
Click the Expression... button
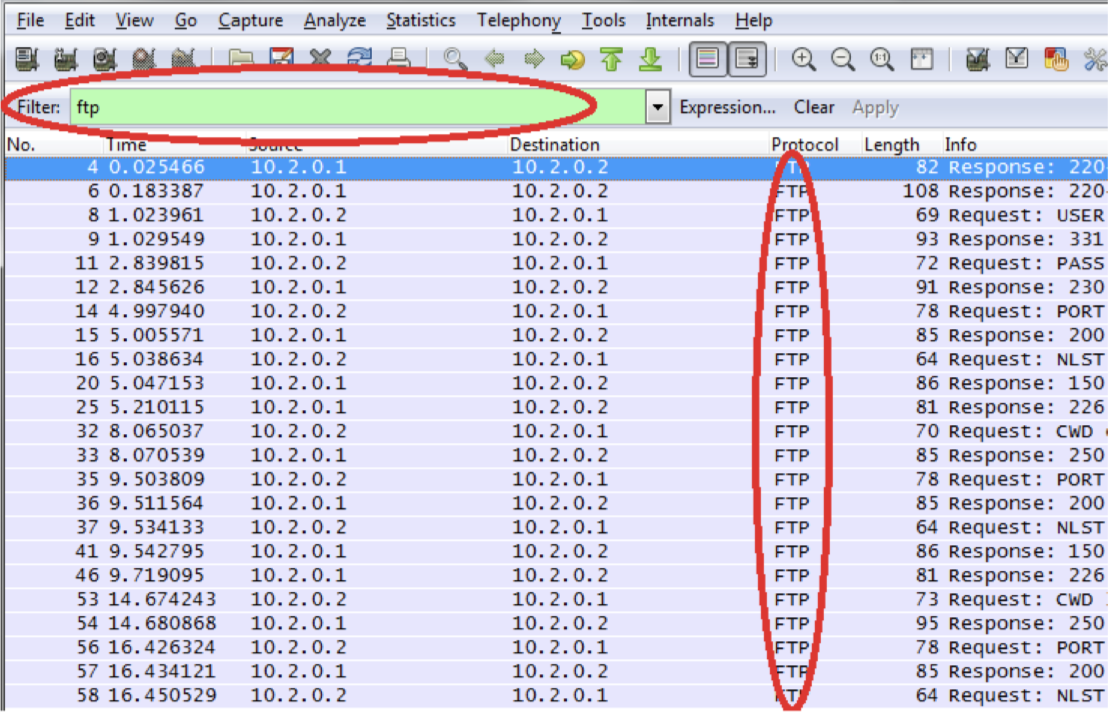point(727,108)
